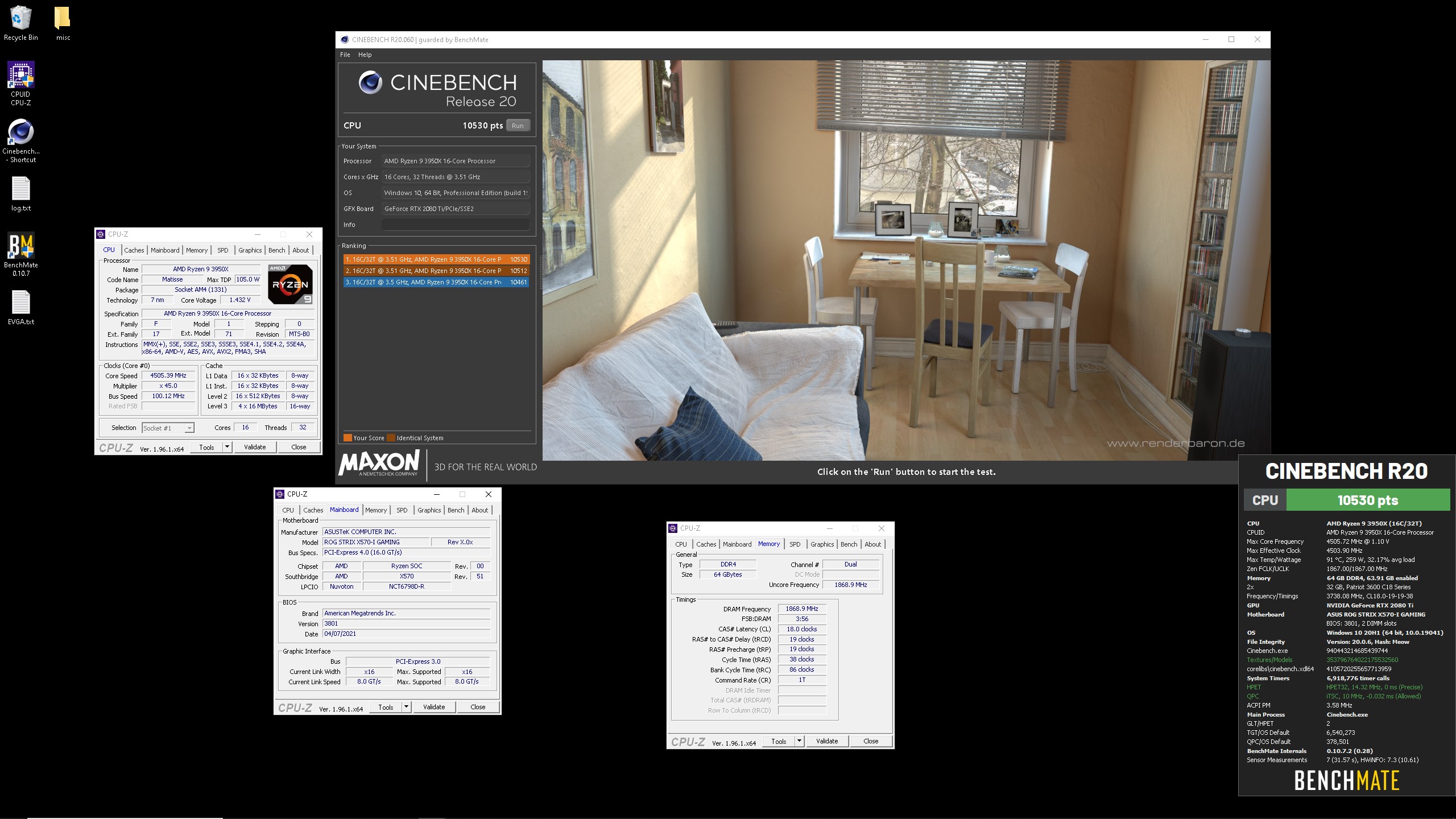Click the orange Your Score legend swatch
Image resolution: width=1456 pixels, height=819 pixels.
pyautogui.click(x=348, y=438)
